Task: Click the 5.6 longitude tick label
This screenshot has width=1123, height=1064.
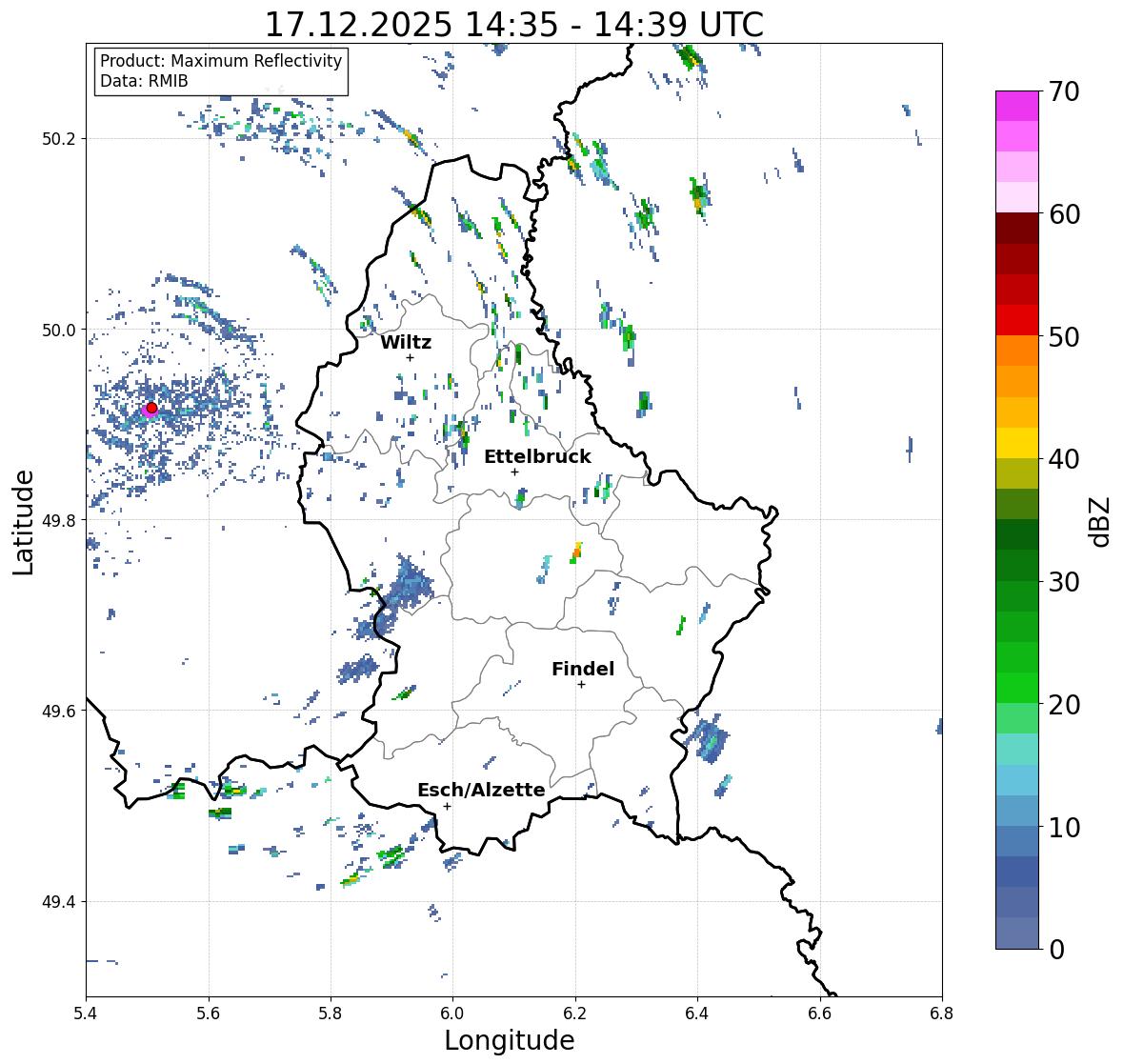Action: [209, 1014]
